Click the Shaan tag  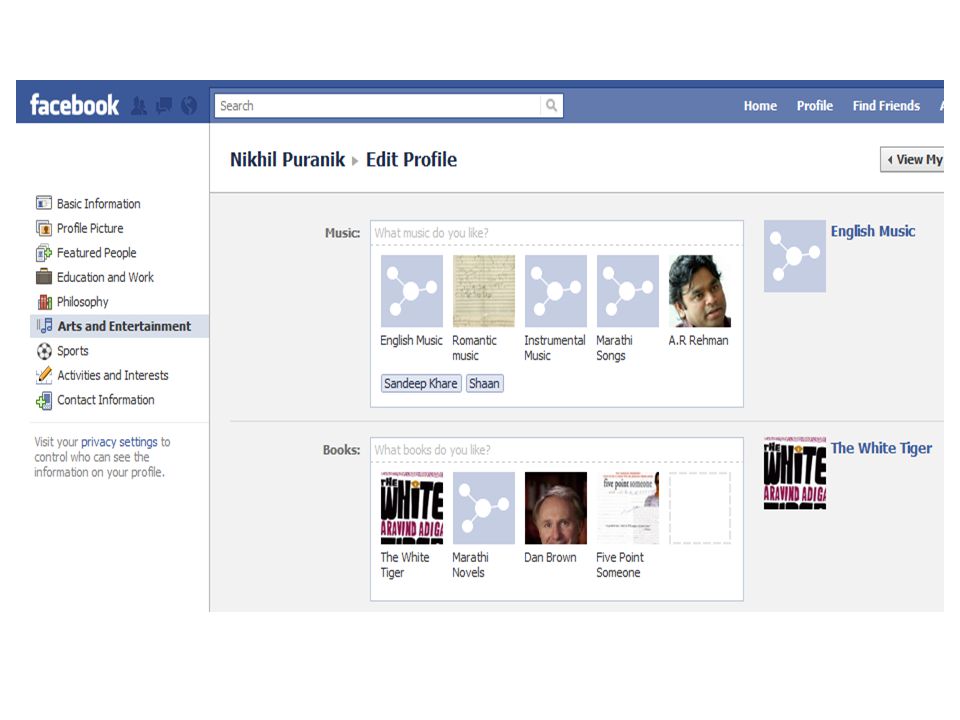(x=484, y=383)
